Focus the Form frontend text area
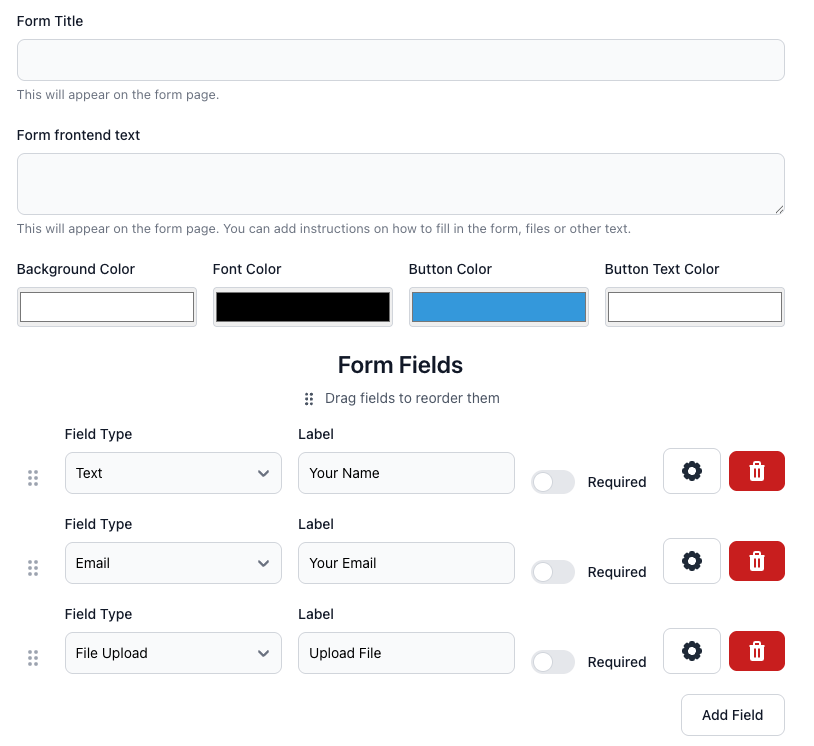The image size is (814, 746). point(401,184)
